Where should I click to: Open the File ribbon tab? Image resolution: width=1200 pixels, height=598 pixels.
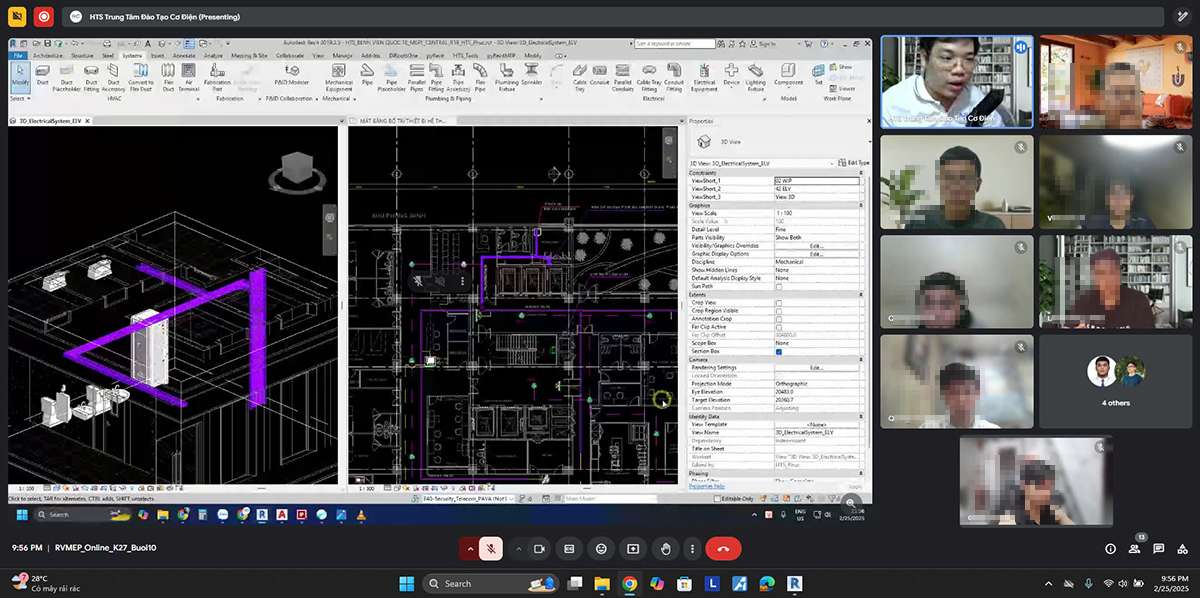pos(18,56)
